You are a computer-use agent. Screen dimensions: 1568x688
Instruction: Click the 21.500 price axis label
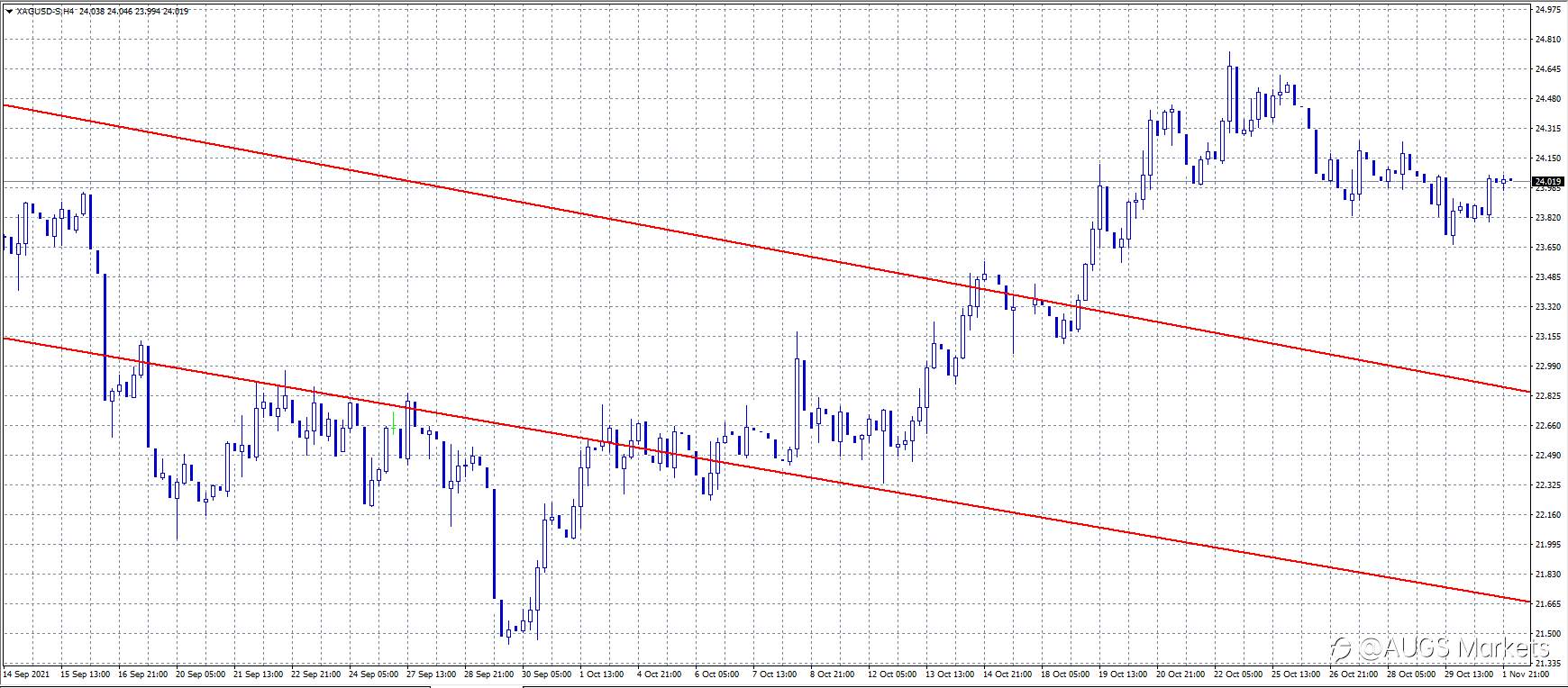point(1548,634)
